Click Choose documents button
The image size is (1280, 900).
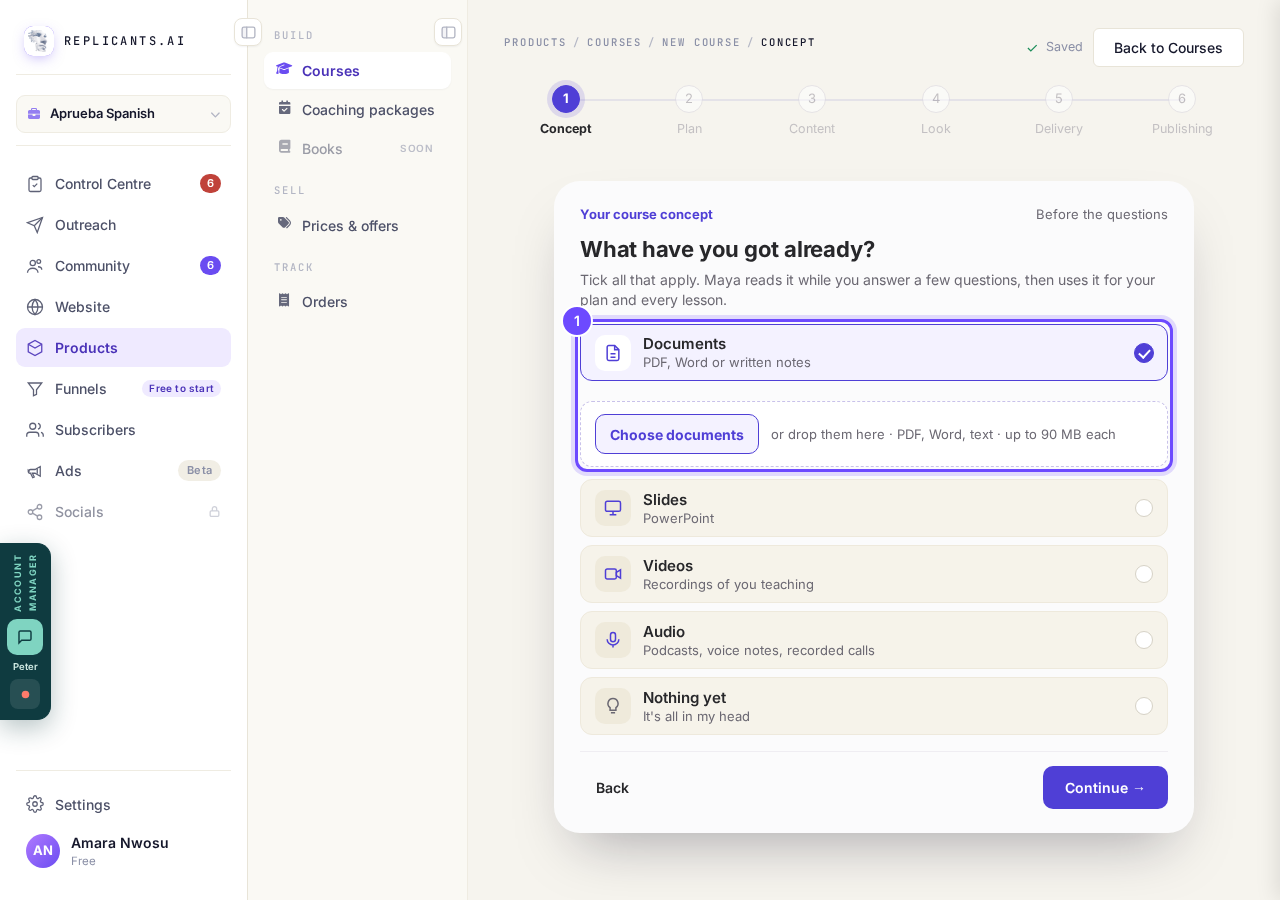(x=677, y=434)
